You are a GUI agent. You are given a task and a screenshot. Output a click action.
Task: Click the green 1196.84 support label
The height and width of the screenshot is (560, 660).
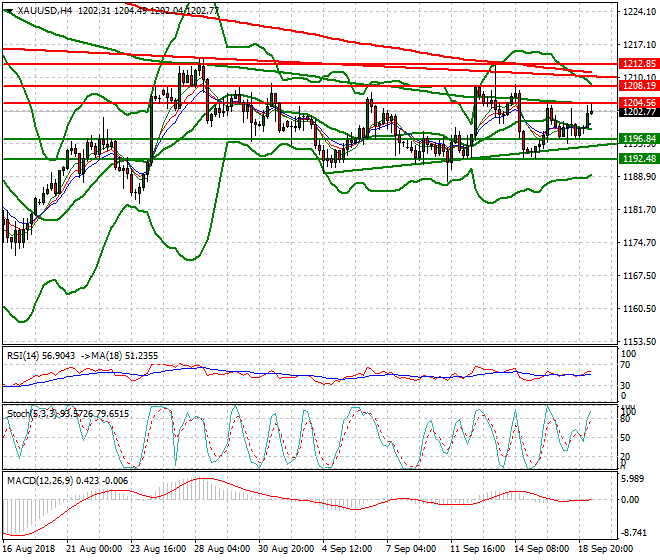639,139
